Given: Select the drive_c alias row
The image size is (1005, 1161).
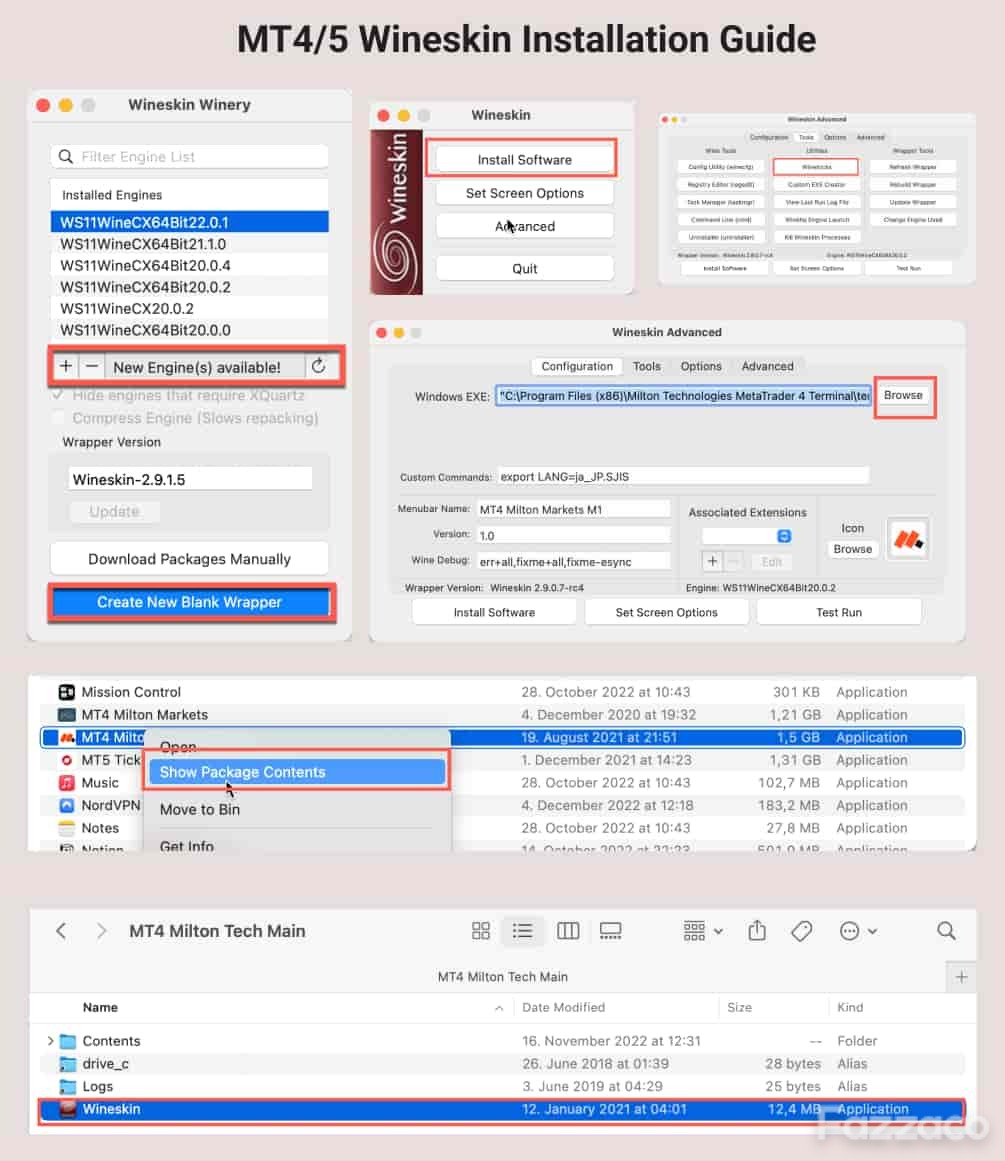Looking at the screenshot, I should pyautogui.click(x=502, y=1063).
